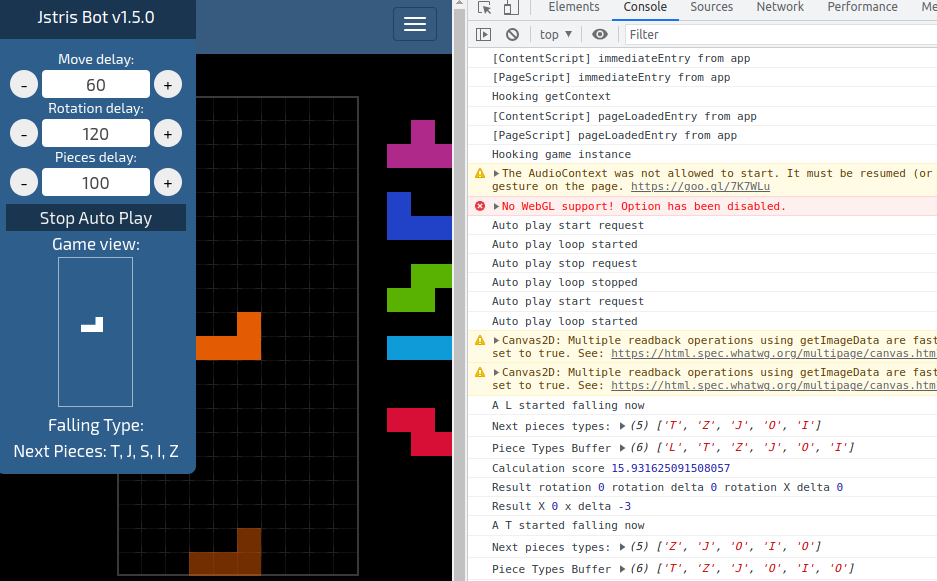Expand the Next pieces array starting with 'T'
The width and height of the screenshot is (937, 581).
622,426
